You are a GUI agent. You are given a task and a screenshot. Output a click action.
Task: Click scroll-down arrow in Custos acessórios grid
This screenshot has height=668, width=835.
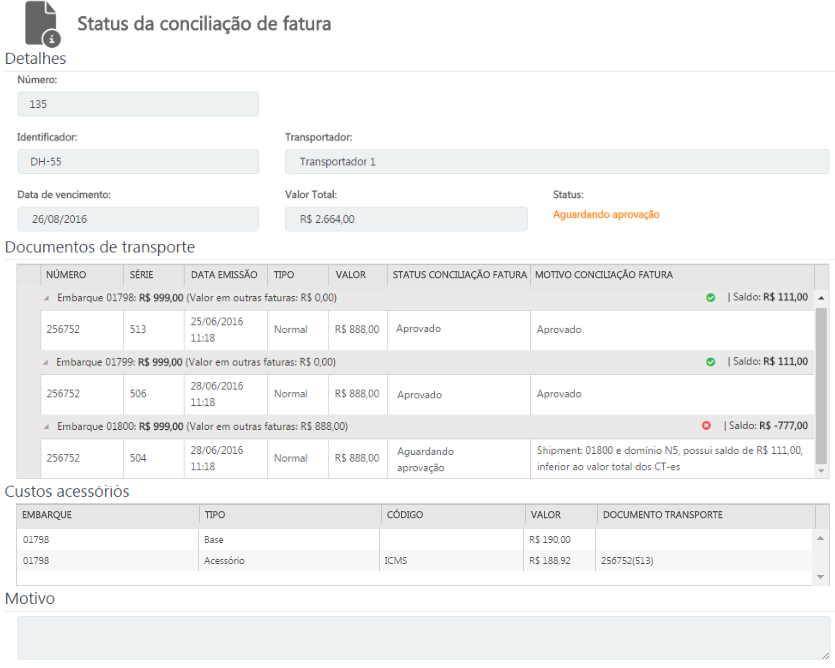point(822,577)
